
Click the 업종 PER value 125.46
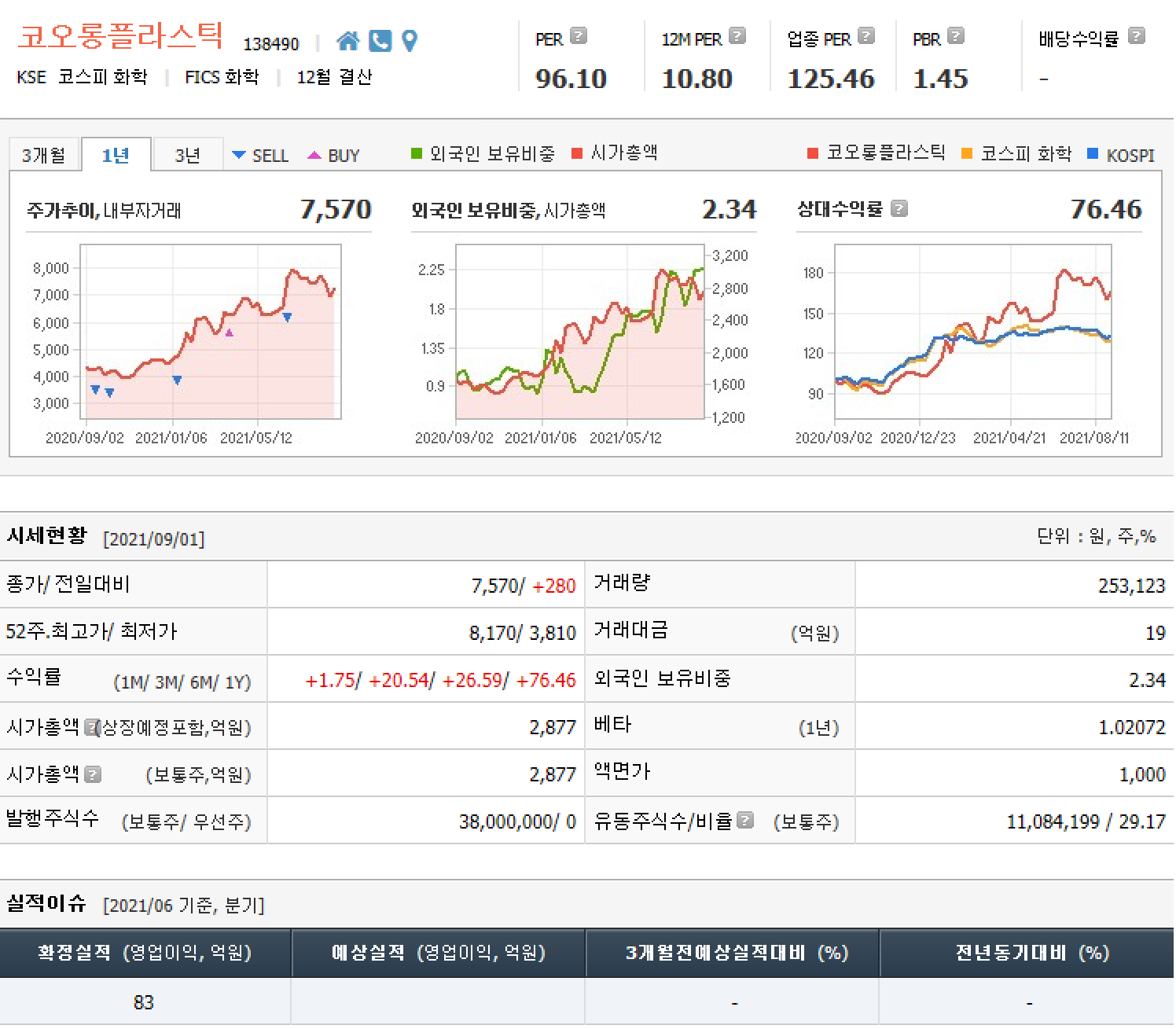coord(831,79)
